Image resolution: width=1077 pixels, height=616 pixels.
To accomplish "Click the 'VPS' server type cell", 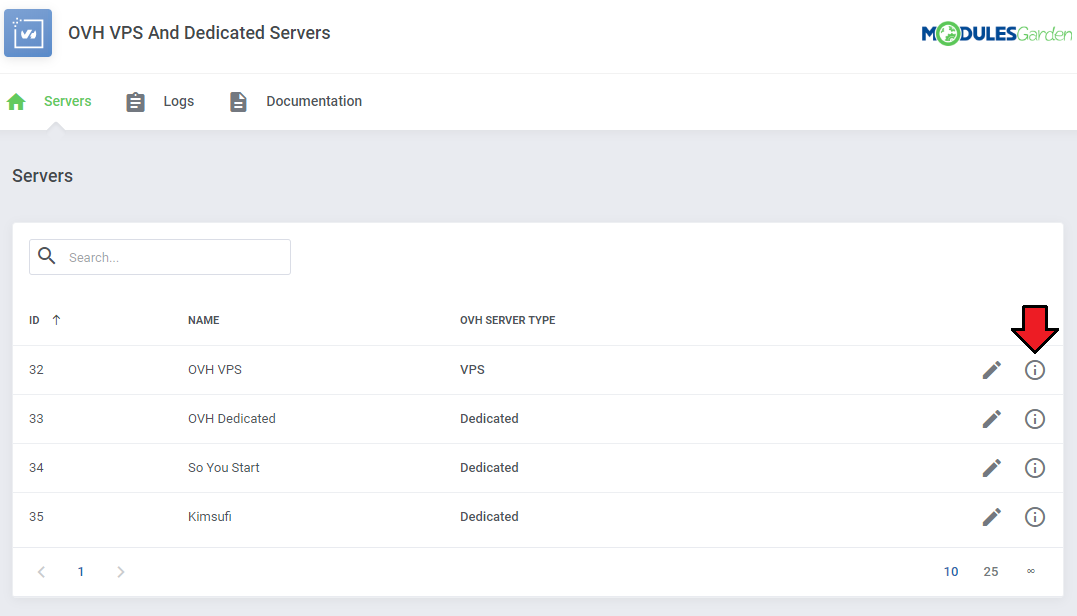I will coord(472,369).
